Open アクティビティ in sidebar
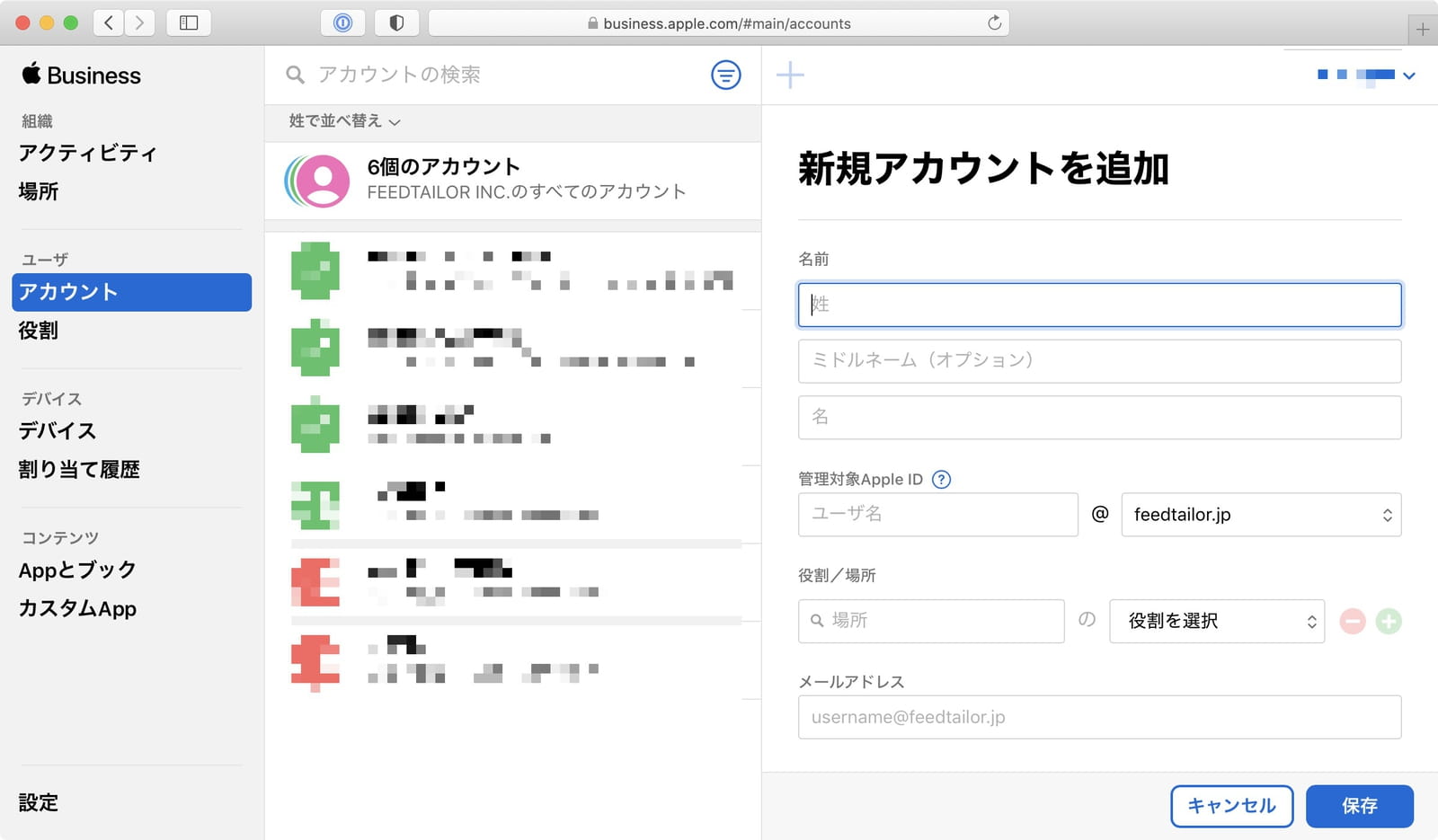 tap(88, 153)
